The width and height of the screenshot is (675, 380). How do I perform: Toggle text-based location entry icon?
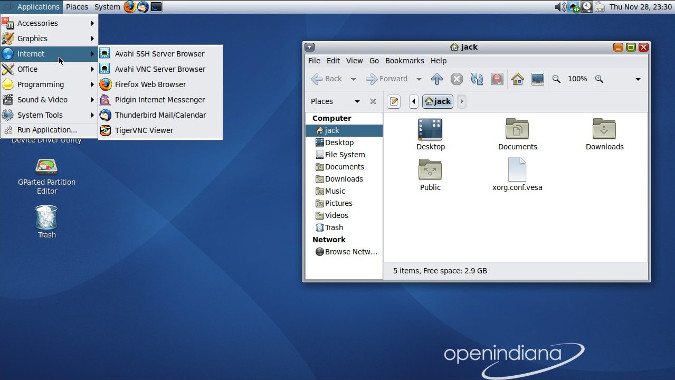click(x=394, y=102)
